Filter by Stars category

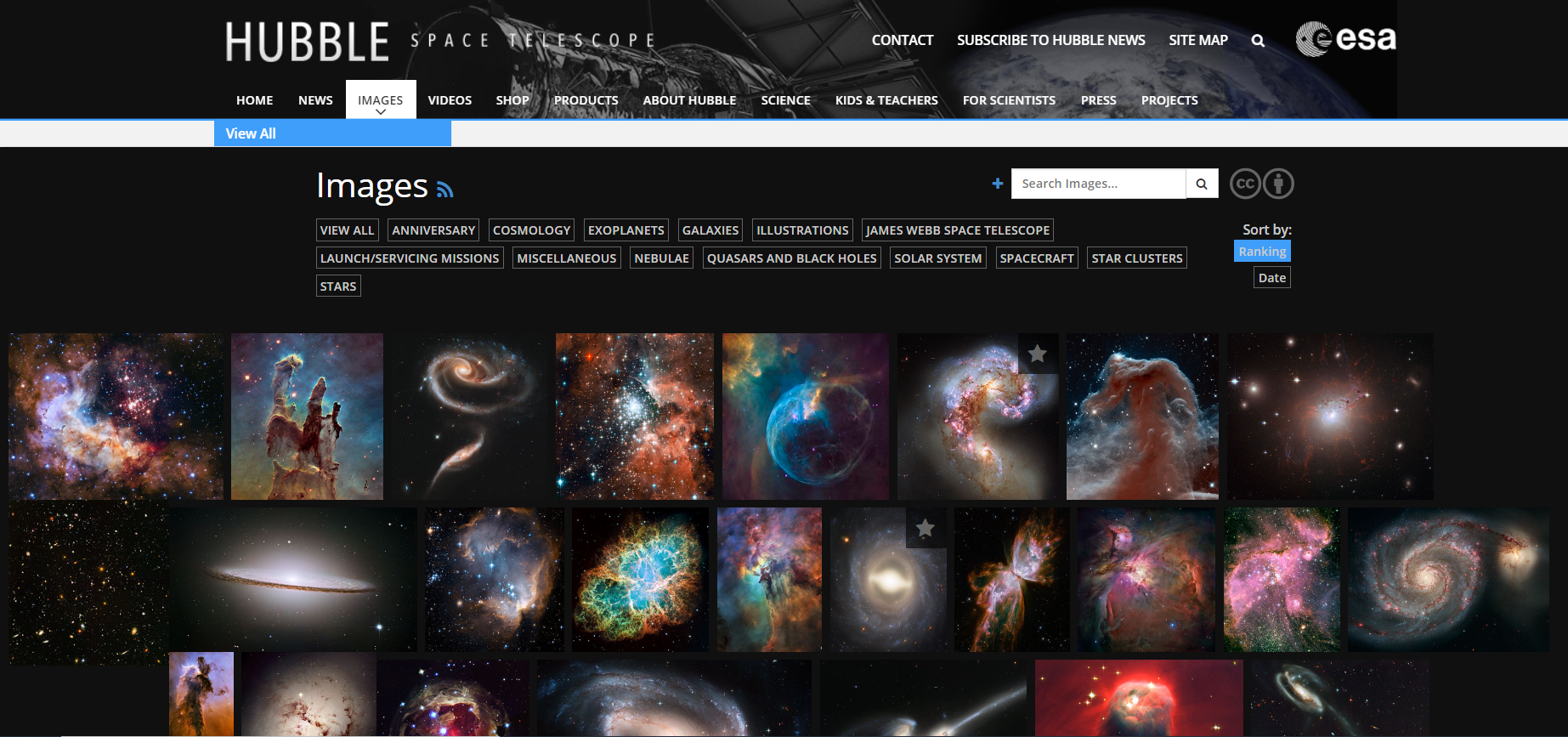[x=338, y=286]
